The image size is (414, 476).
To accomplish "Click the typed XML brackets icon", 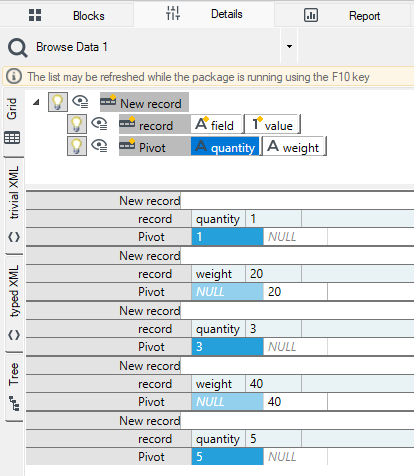I will (14, 335).
